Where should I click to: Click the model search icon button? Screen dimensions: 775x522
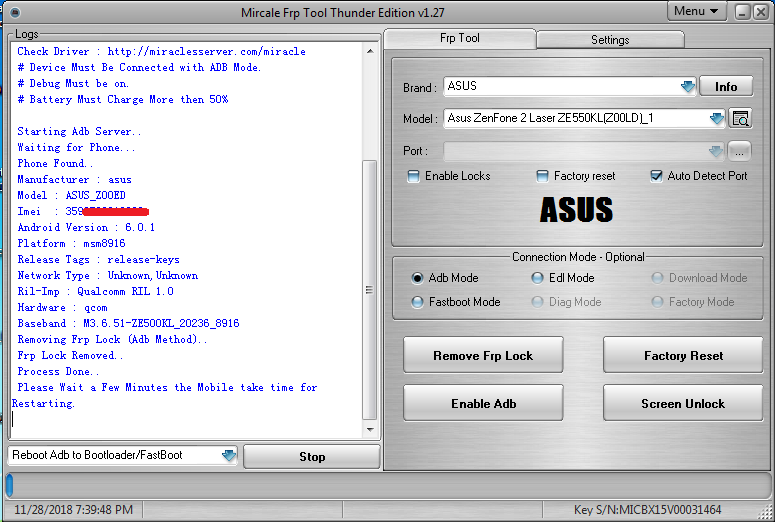[740, 119]
